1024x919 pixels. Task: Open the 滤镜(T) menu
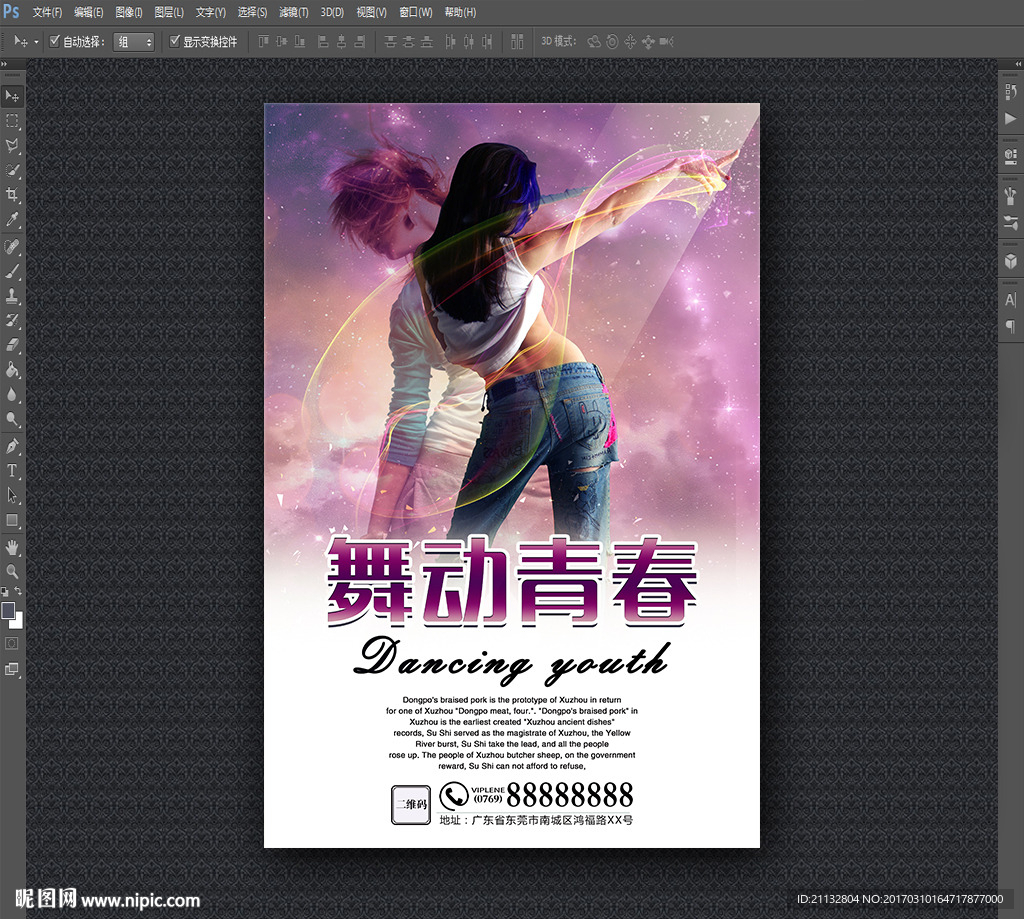[293, 12]
